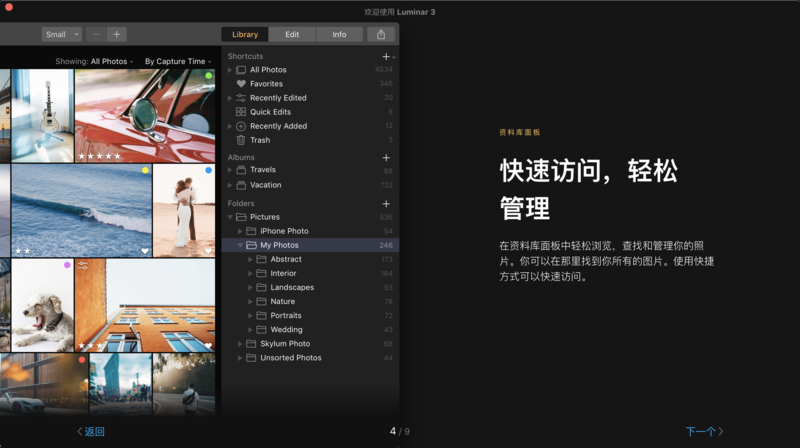Click the five-star rating on red car photo

tap(99, 156)
